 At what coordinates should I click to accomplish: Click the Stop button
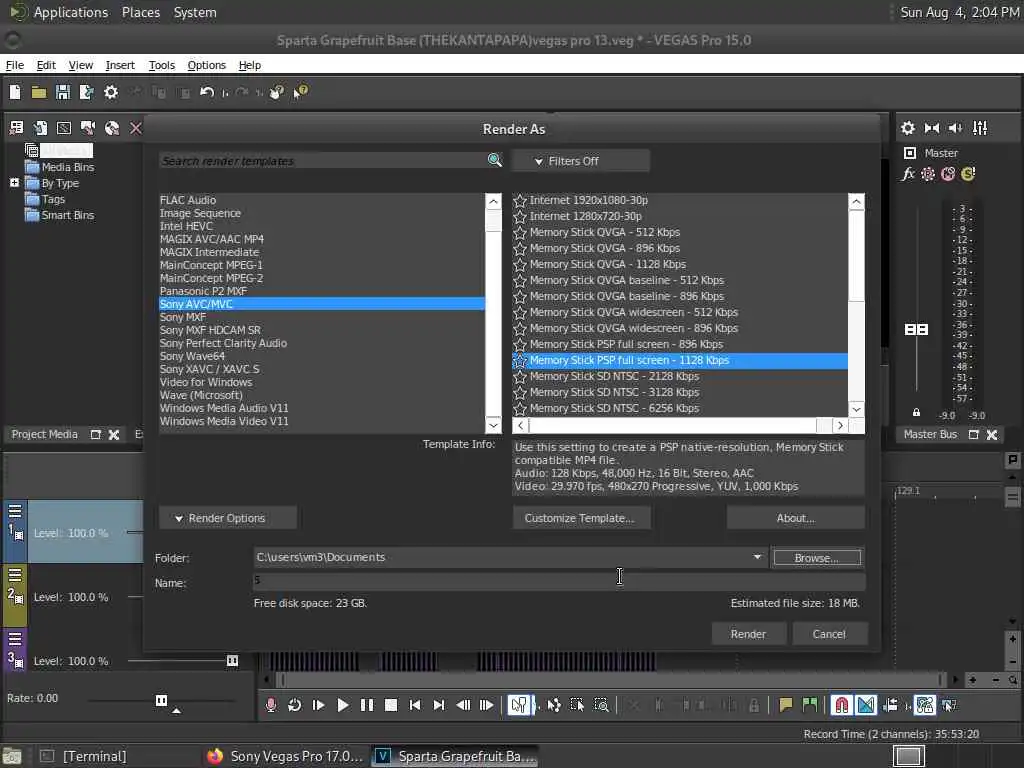391,705
